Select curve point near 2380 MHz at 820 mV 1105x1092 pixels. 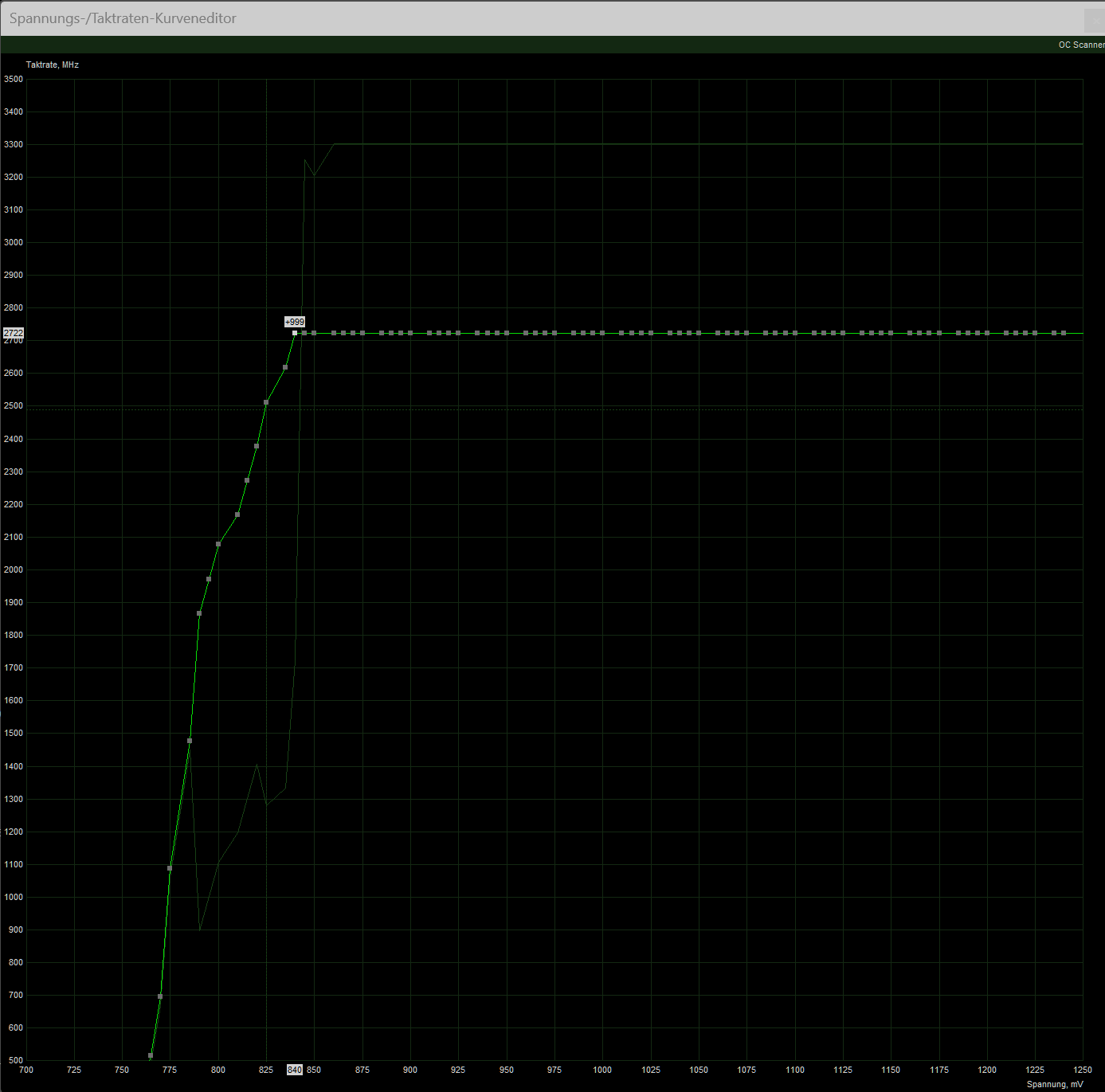tap(257, 446)
